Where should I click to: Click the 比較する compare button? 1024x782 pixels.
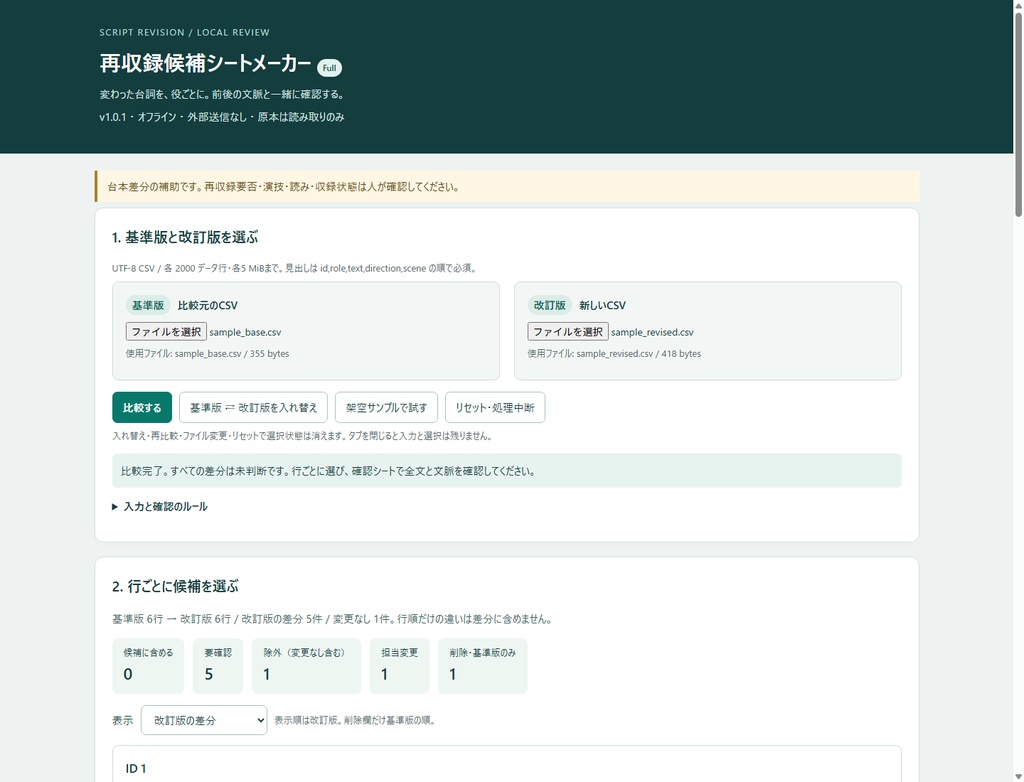coord(142,408)
